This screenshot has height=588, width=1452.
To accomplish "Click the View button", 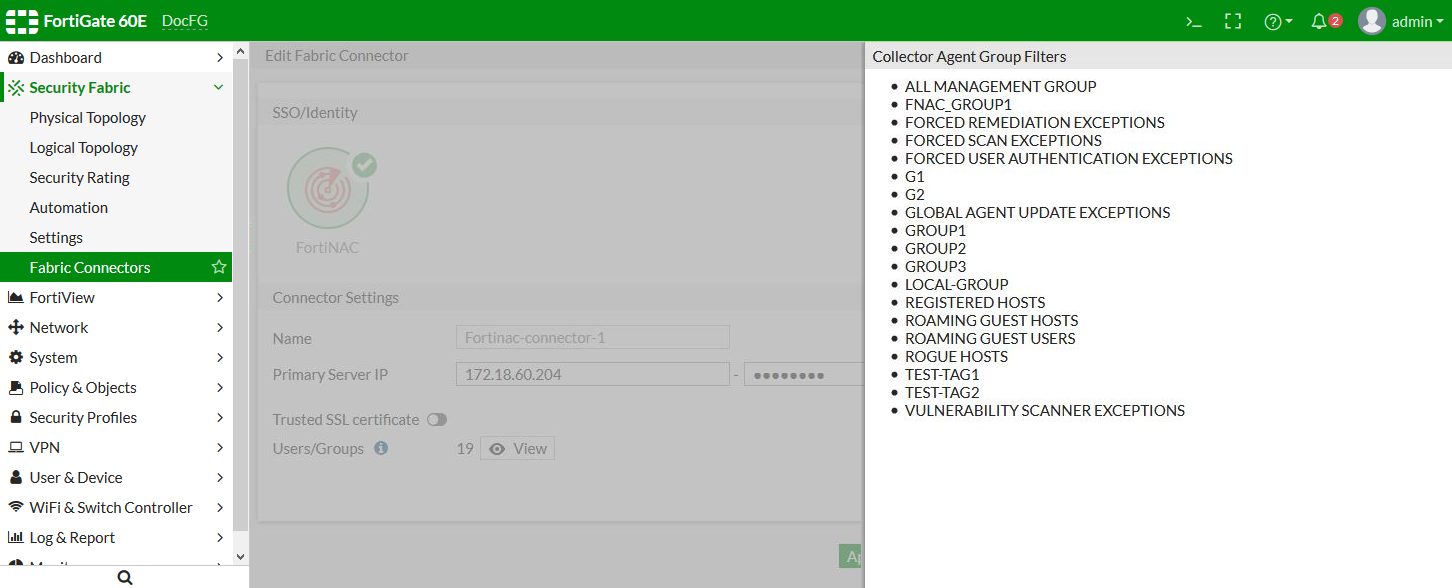I will point(517,449).
